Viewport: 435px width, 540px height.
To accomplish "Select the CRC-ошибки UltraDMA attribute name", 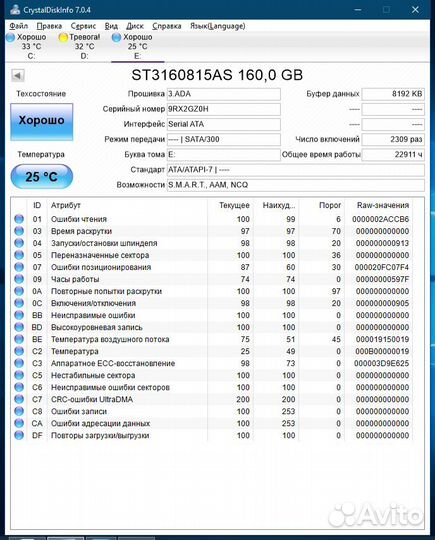I will pos(92,399).
